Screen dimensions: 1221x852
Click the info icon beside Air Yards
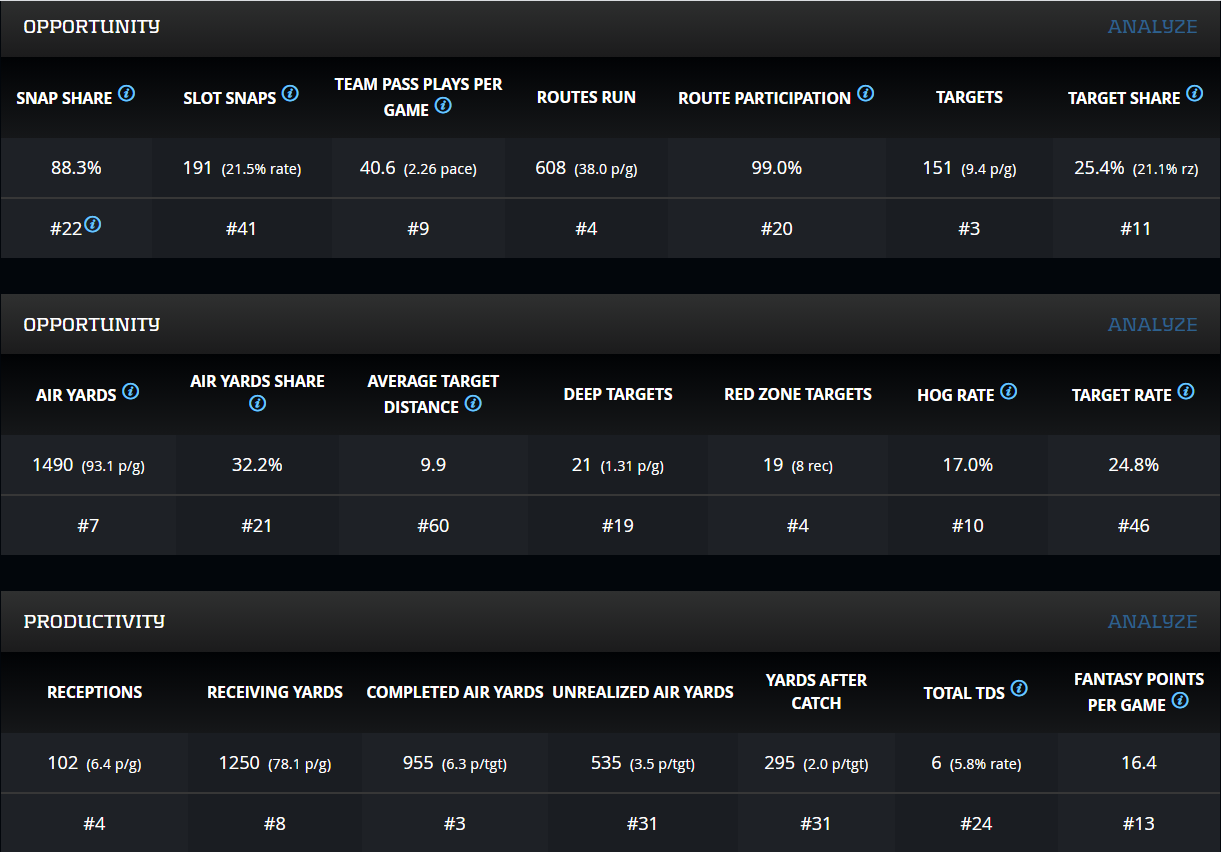click(130, 391)
